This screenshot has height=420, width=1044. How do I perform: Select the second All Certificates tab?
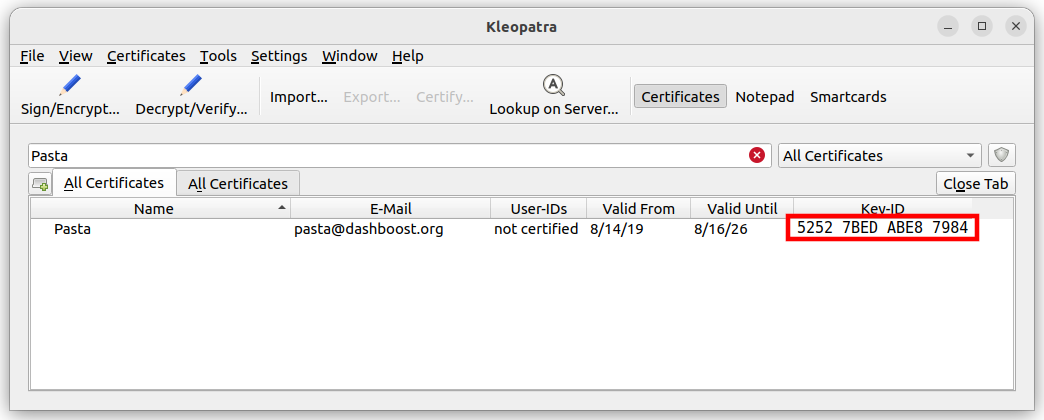pos(238,184)
